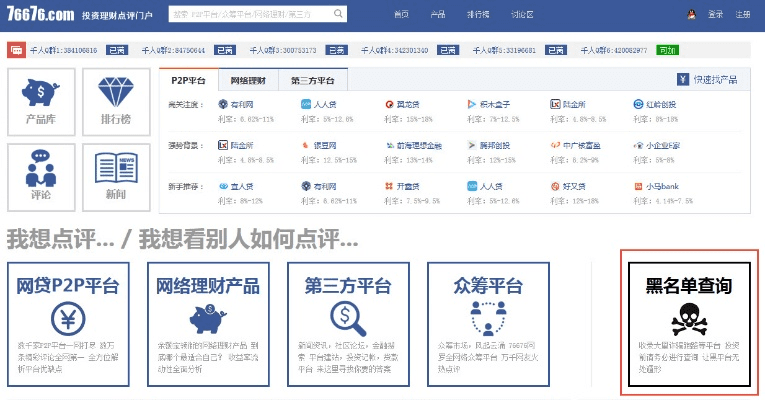Image resolution: width=765 pixels, height=400 pixels.
Task: Click the search magnifier icon
Action: (338, 15)
